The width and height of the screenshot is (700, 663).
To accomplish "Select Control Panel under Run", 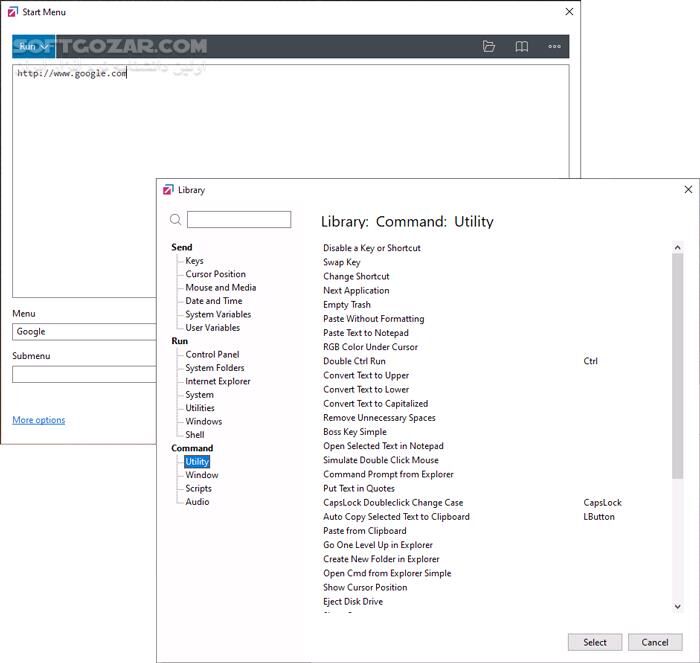I will pyautogui.click(x=212, y=354).
